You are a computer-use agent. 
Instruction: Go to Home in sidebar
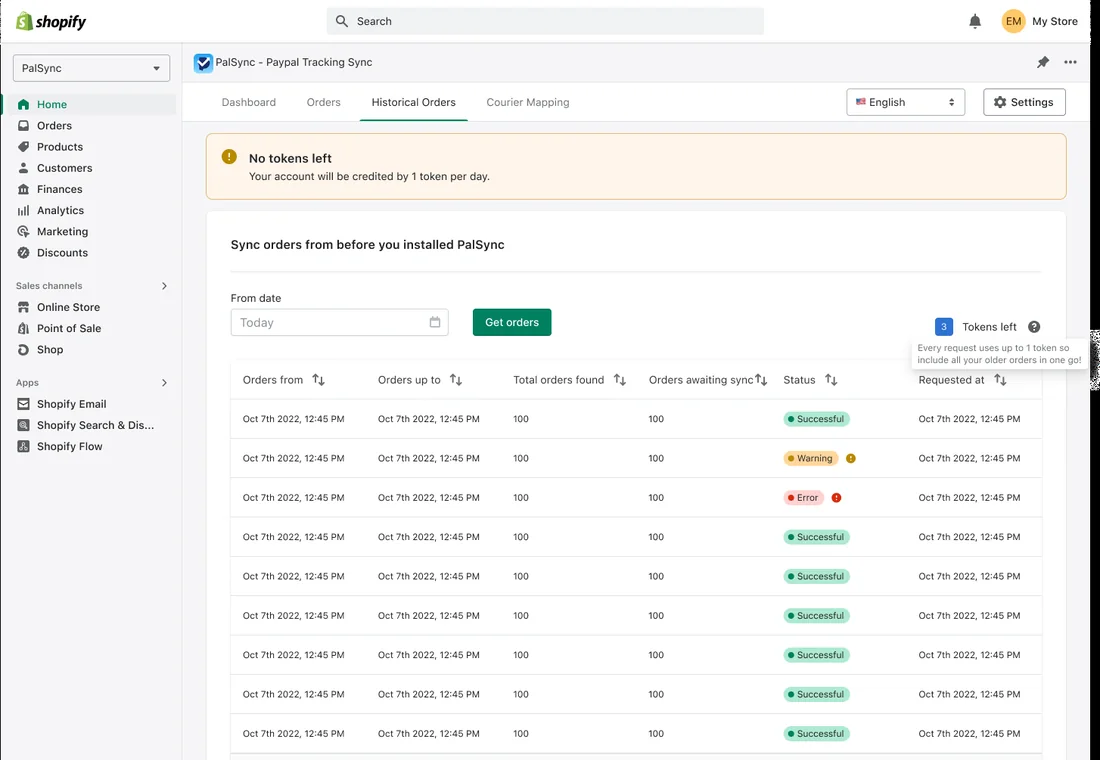click(89, 105)
